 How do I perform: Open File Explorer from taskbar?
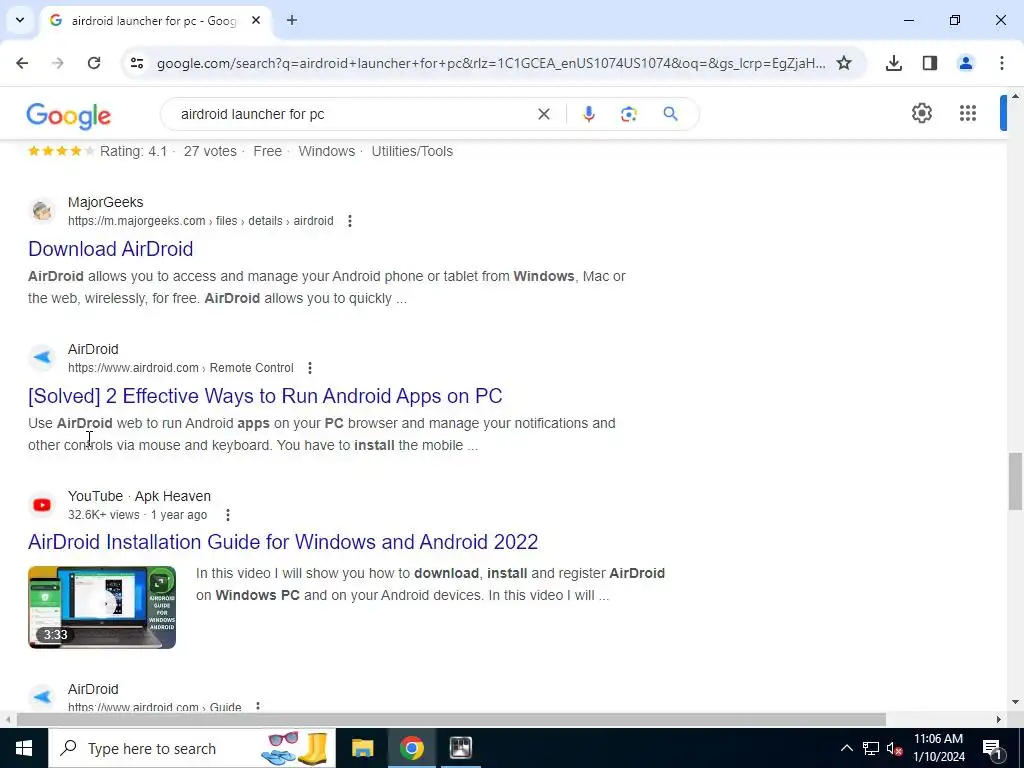362,748
